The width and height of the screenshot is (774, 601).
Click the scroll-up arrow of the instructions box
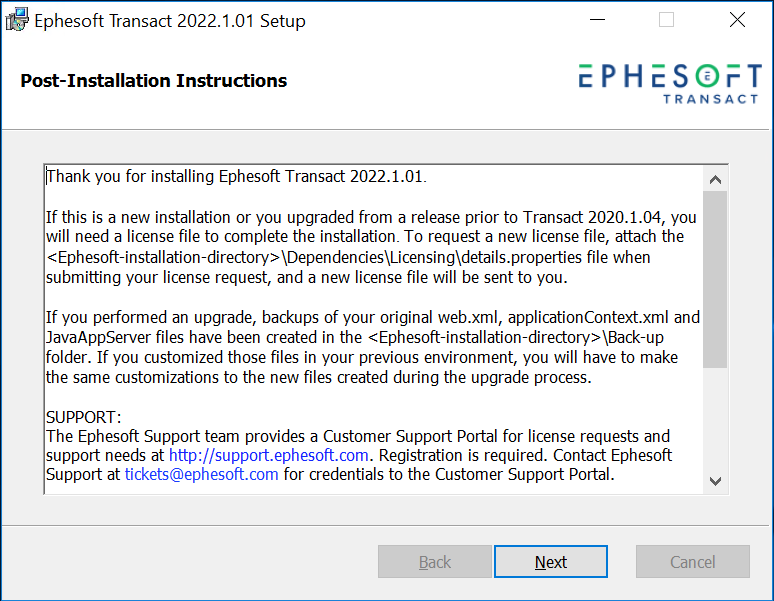[x=715, y=180]
